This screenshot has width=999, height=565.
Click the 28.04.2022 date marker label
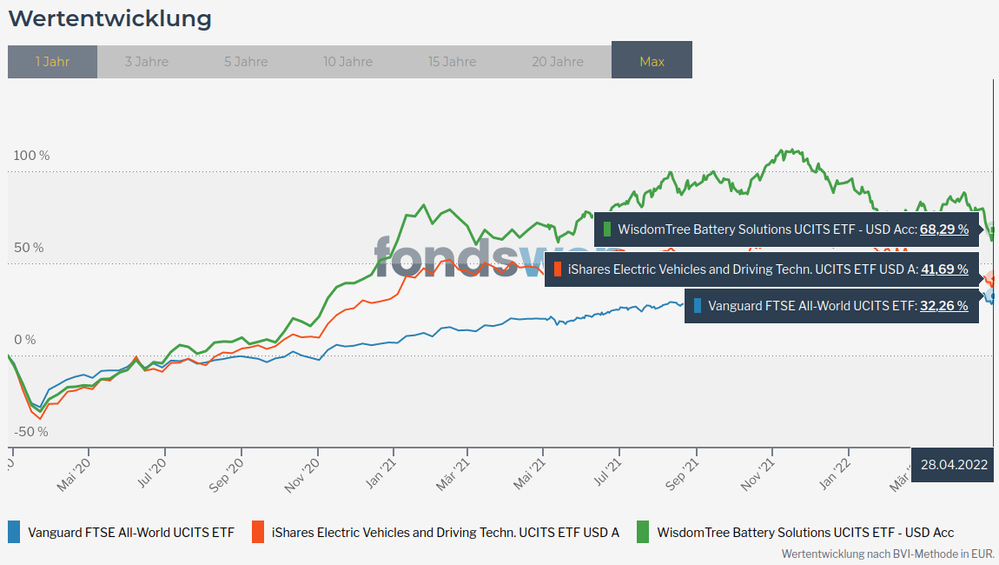point(955,464)
